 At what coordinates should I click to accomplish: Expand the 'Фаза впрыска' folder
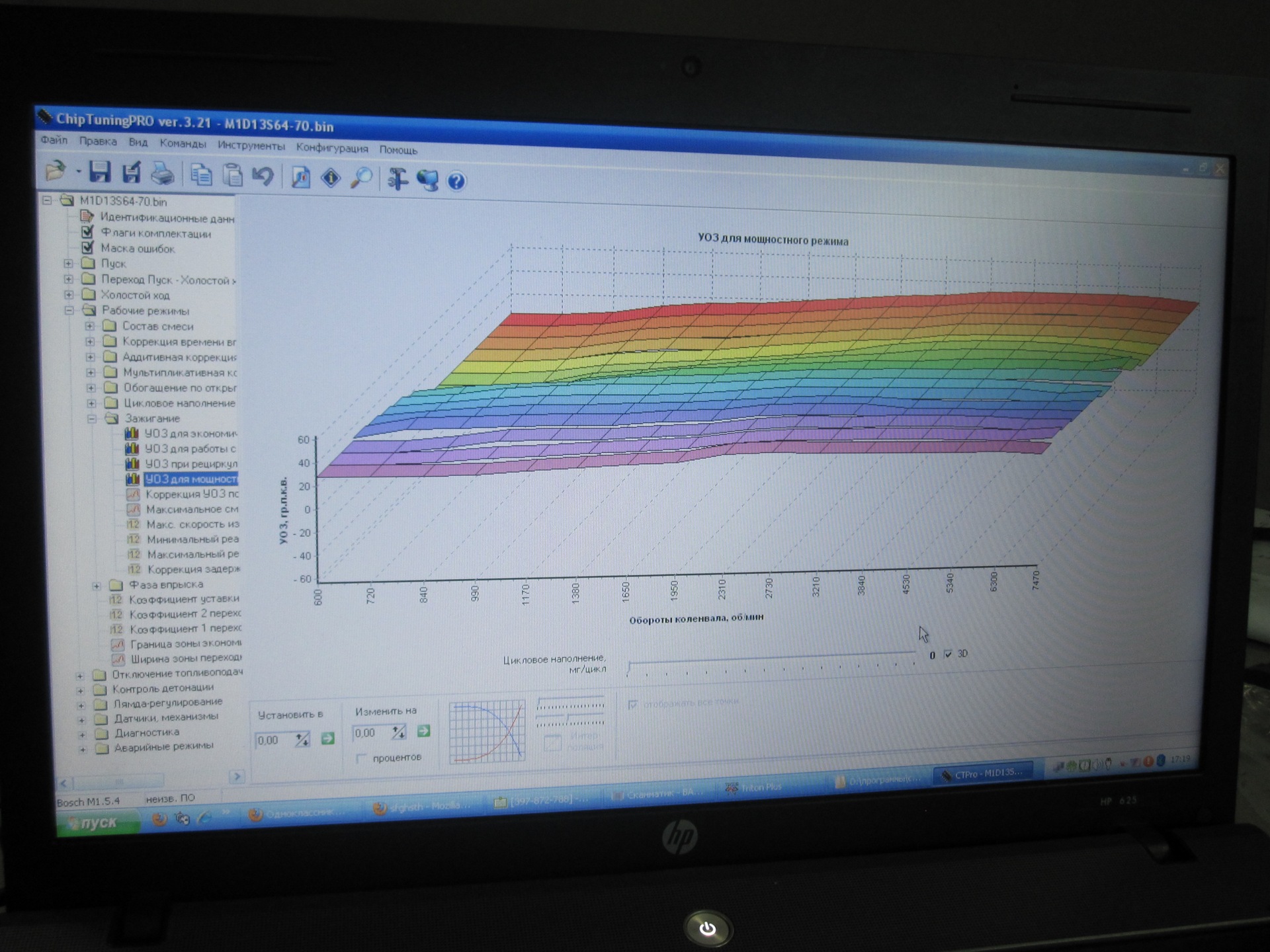(97, 585)
